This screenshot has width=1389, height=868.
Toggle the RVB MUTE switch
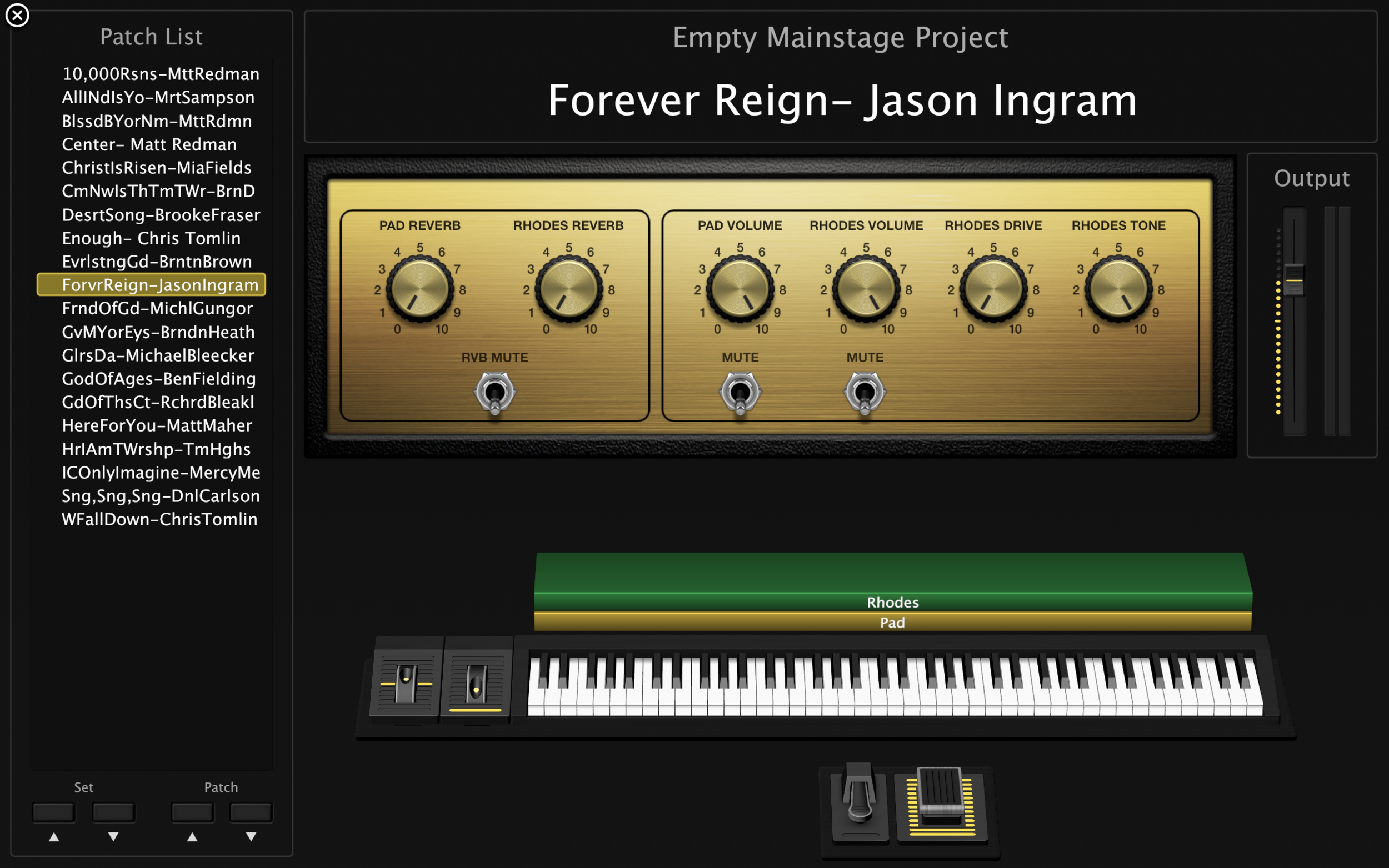pyautogui.click(x=494, y=393)
